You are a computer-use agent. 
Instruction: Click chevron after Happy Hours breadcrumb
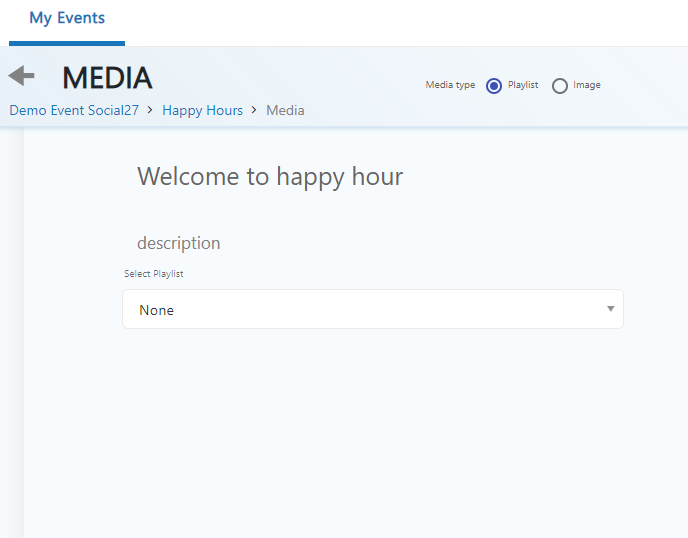254,110
